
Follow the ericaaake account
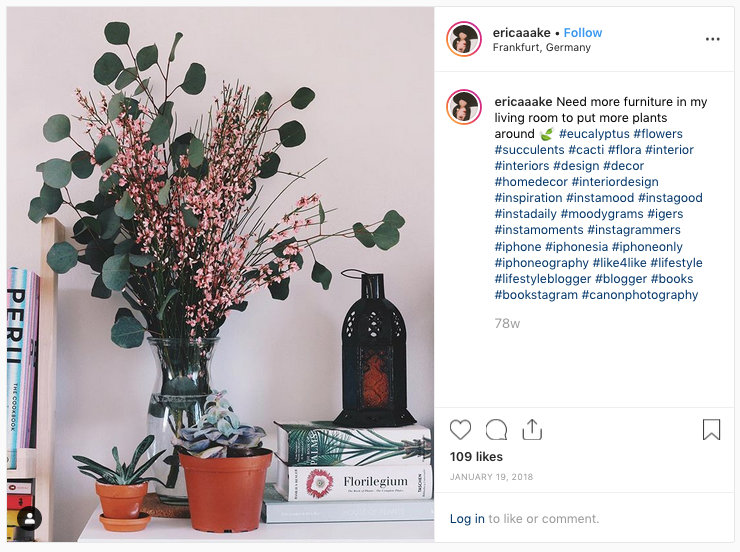[x=583, y=33]
